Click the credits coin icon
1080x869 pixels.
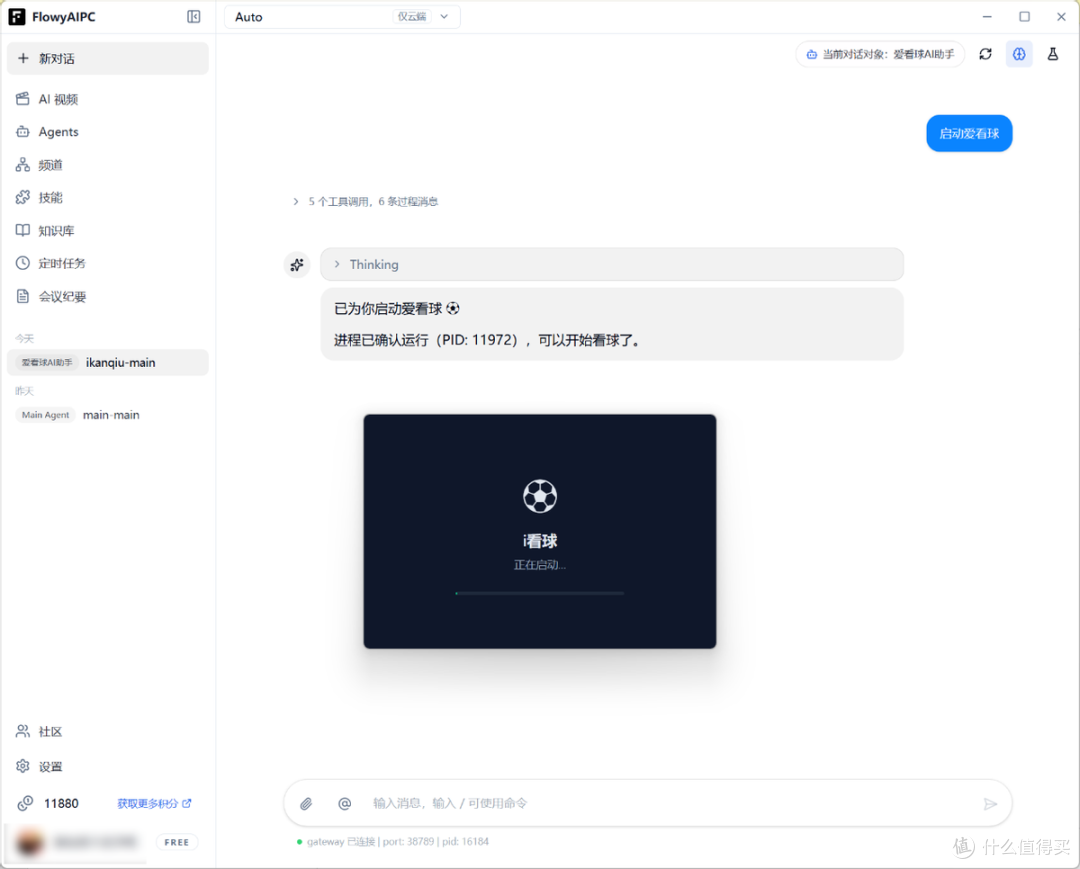point(25,804)
